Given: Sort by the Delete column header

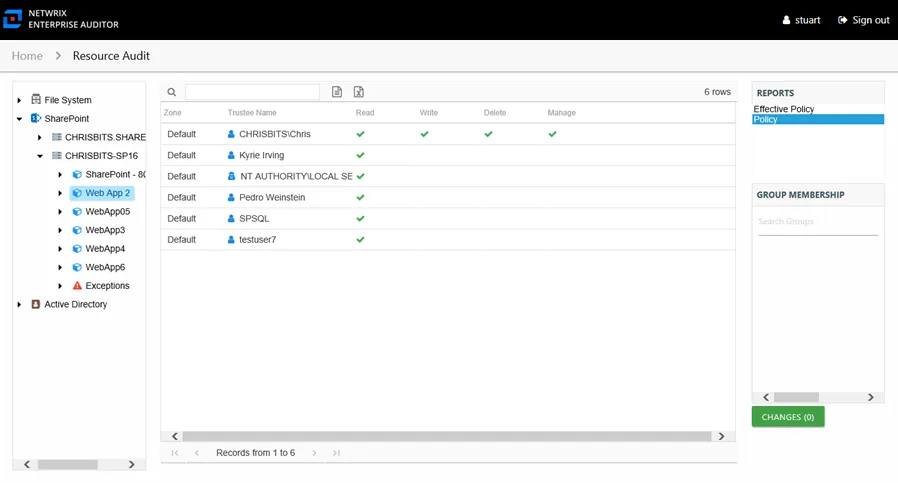Looking at the screenshot, I should 495,113.
